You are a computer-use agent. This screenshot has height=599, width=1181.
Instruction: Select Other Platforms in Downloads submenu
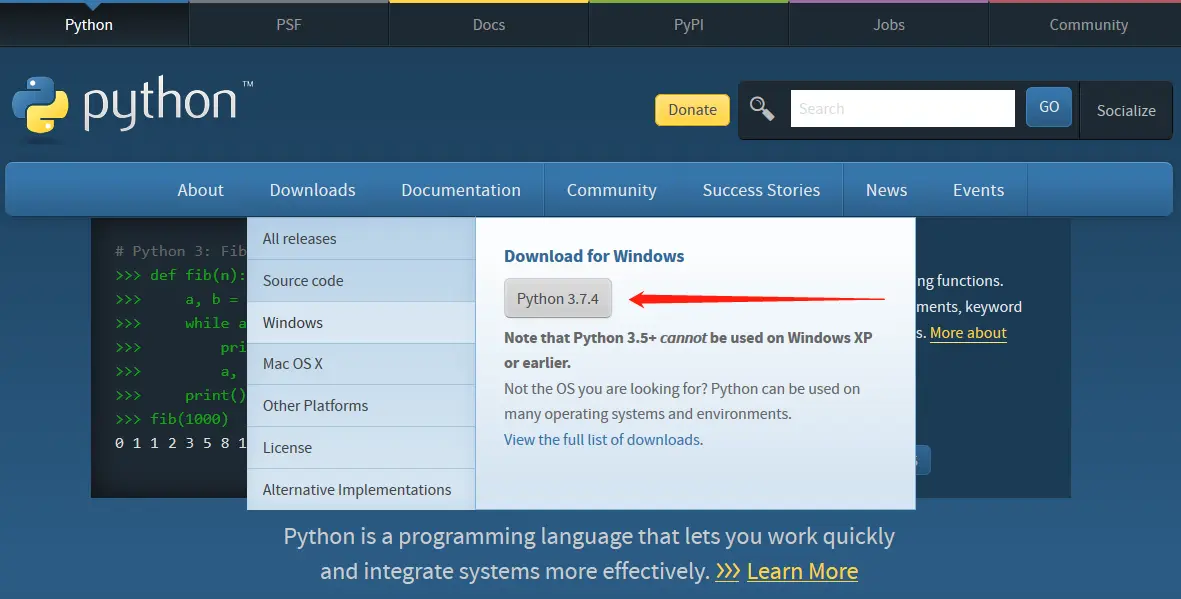[x=361, y=405]
